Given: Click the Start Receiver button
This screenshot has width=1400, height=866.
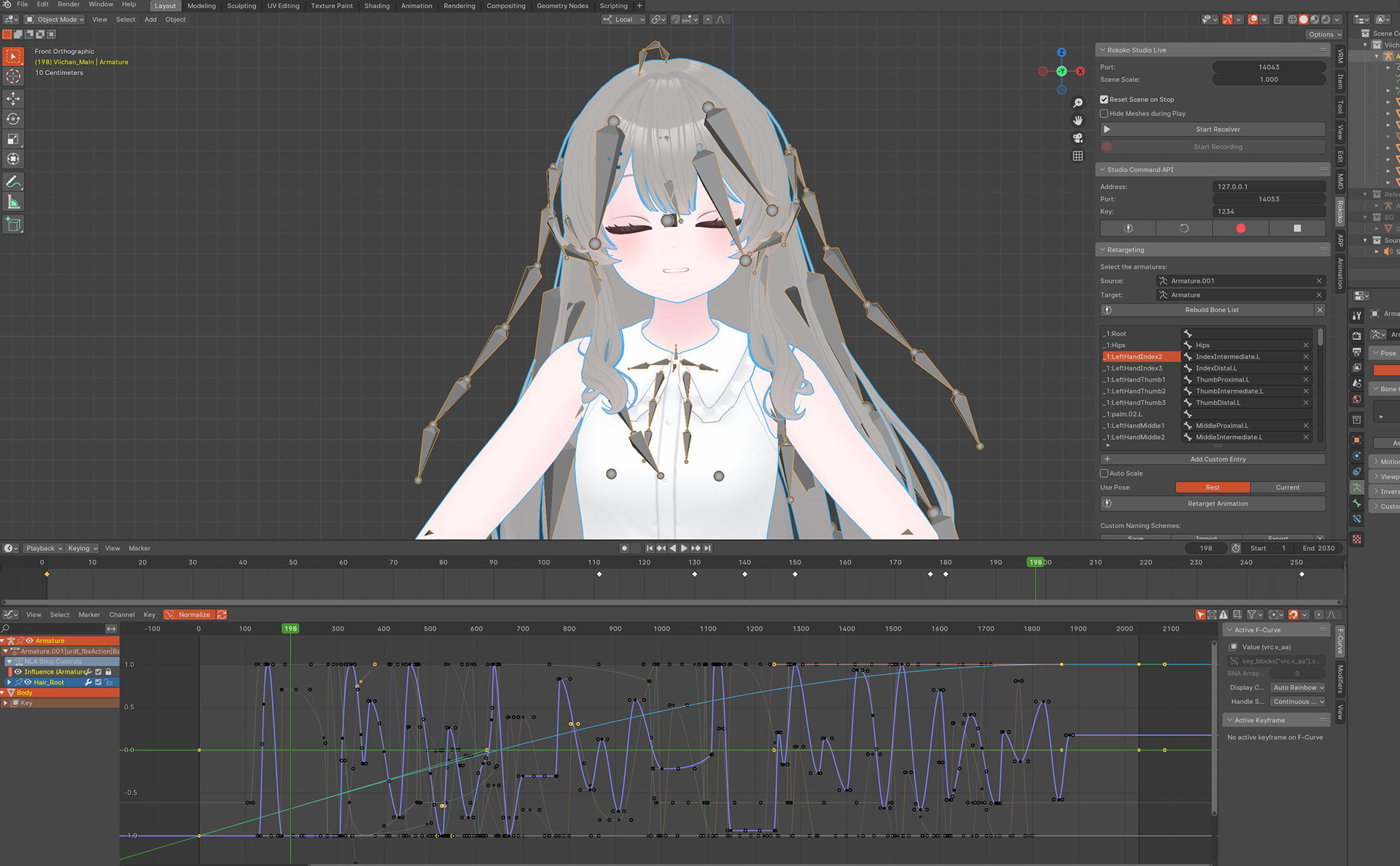Looking at the screenshot, I should tap(1218, 129).
